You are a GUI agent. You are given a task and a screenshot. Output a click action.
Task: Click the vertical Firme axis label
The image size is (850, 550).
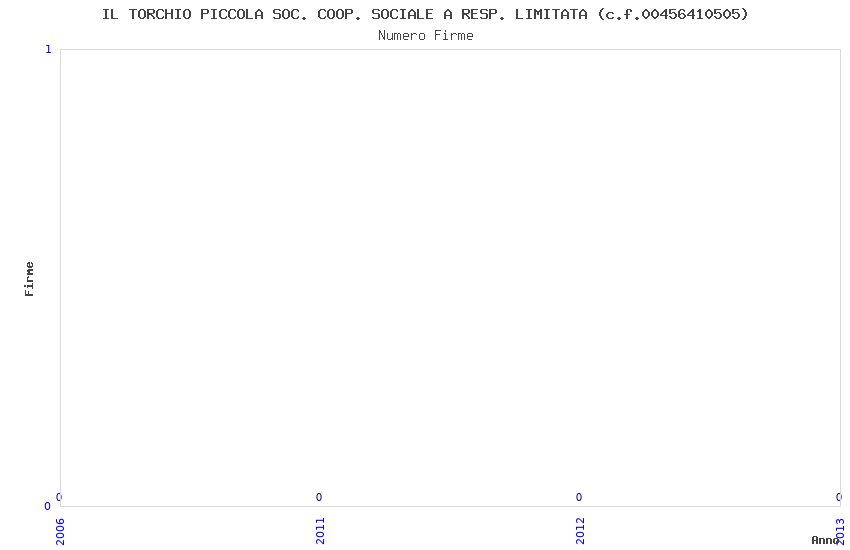tap(29, 279)
